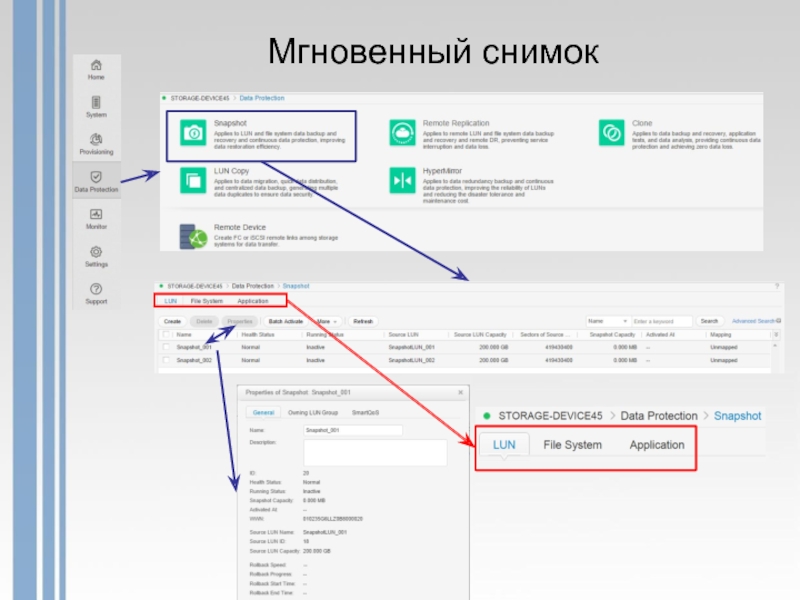
Task: Click the enlarged Data Protection breadcrumb
Action: 659,416
